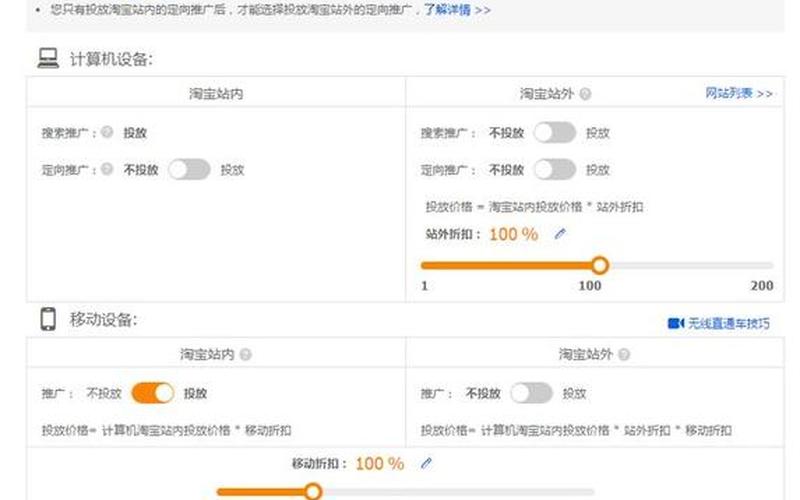The image size is (800, 500).
Task: Open 网站列表 >> link
Action: coord(739,93)
